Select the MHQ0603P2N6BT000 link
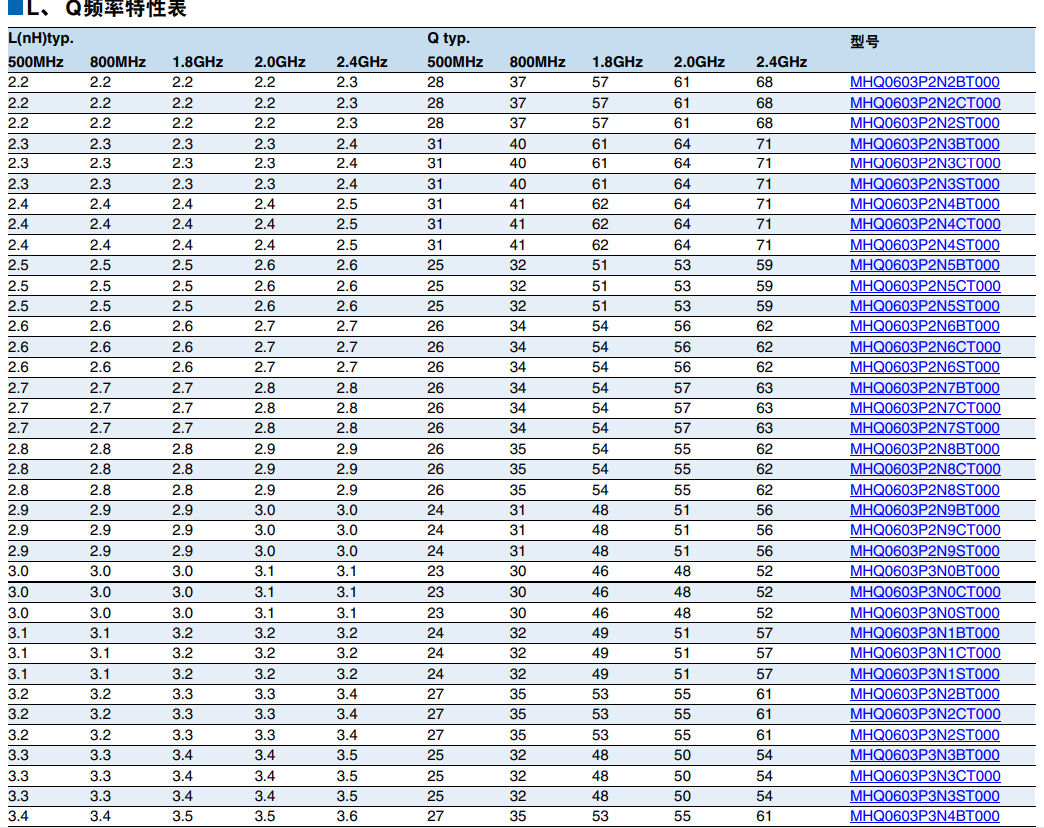Viewport: 1044px width, 828px height. pyautogui.click(x=925, y=326)
